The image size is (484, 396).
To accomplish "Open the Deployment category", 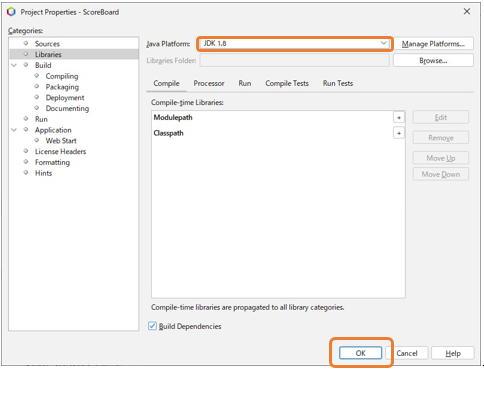I will (x=65, y=98).
